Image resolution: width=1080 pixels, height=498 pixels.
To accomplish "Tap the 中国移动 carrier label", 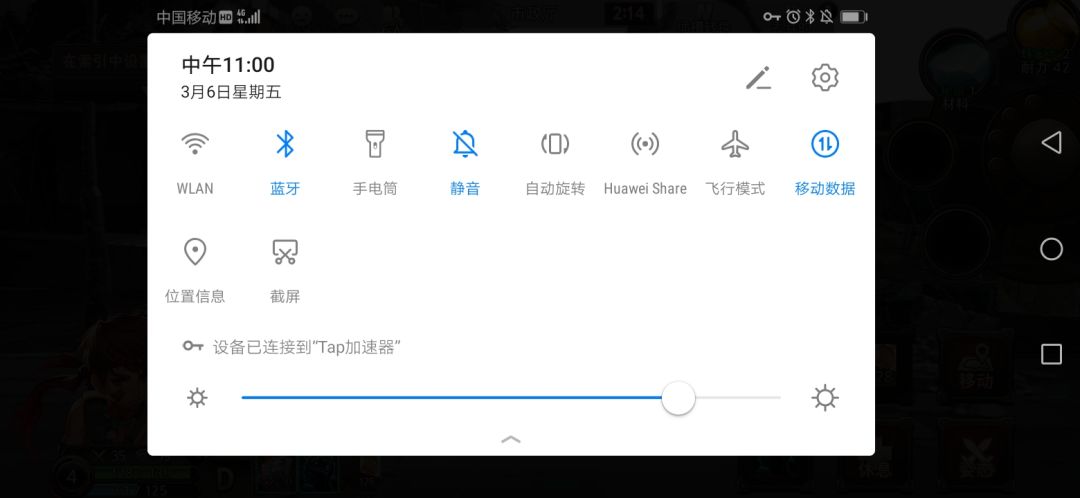I will [187, 17].
